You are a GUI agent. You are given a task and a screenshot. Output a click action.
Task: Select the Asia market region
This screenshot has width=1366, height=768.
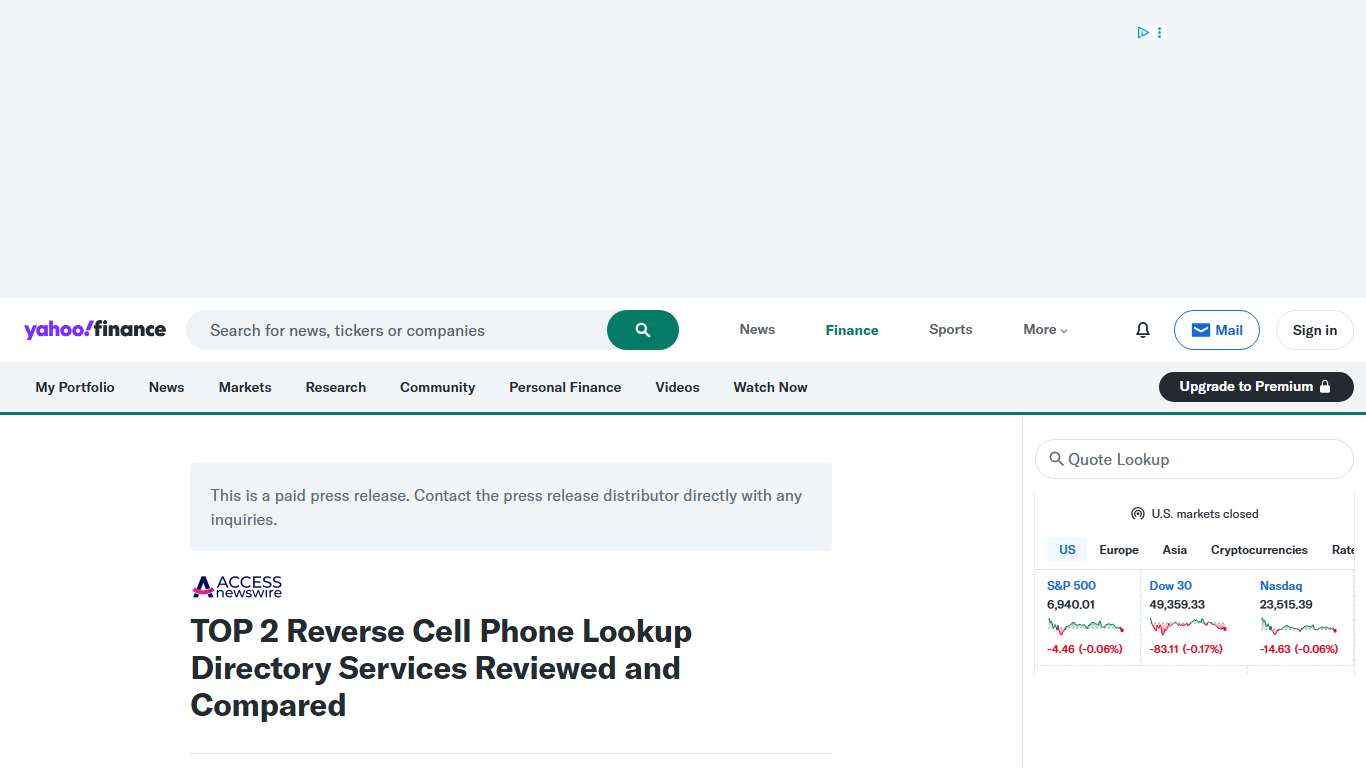coord(1174,549)
